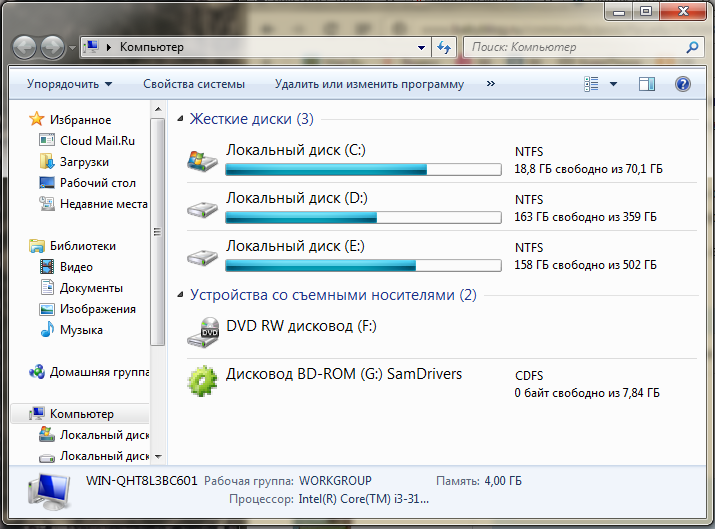Screen dimensions: 715x529
Task: Click processor value Intel(R) Core(TM) i3-31...
Action: point(363,499)
